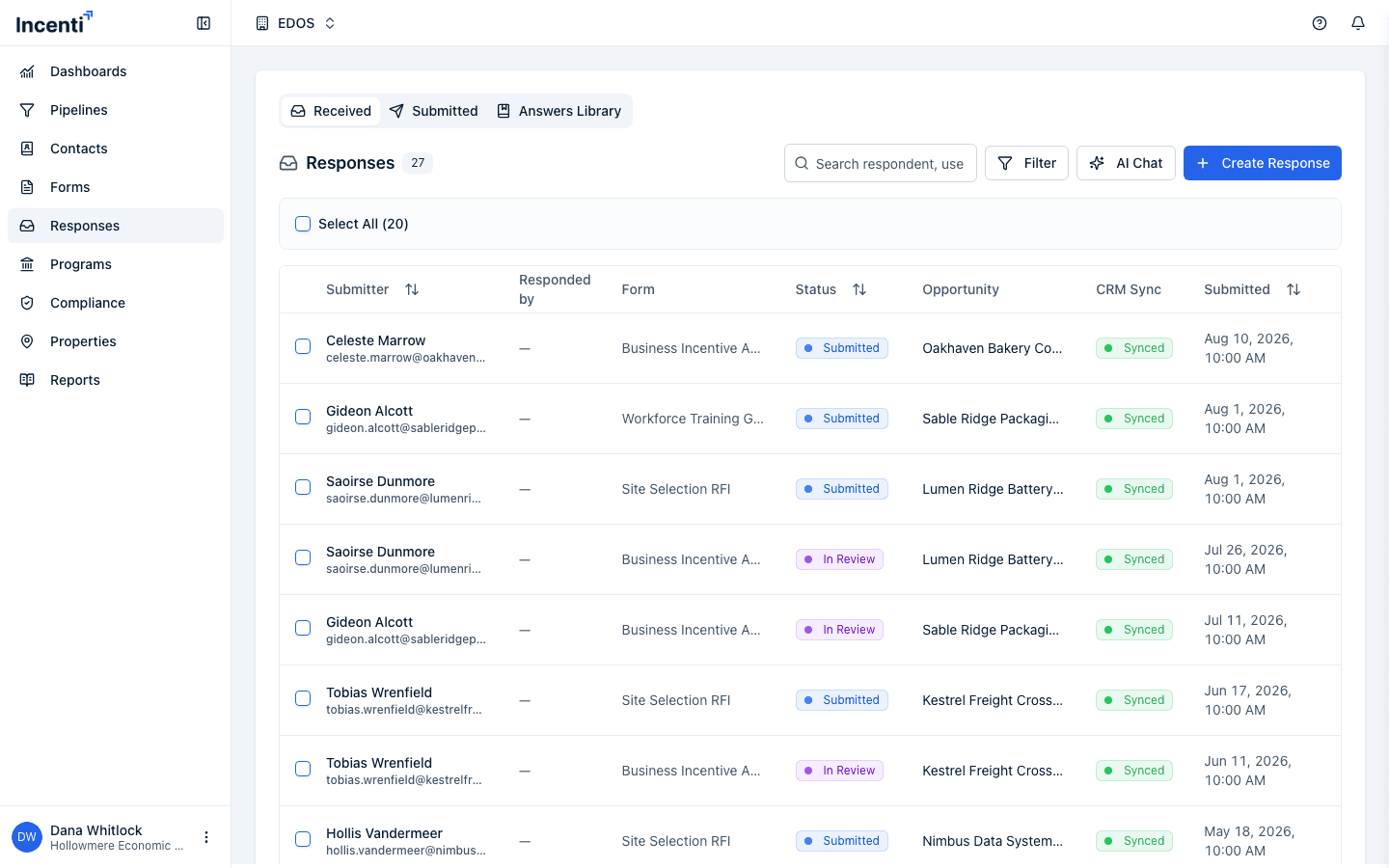The image size is (1389, 868).
Task: Check the Celeste Marrow row checkbox
Action: coord(303,346)
